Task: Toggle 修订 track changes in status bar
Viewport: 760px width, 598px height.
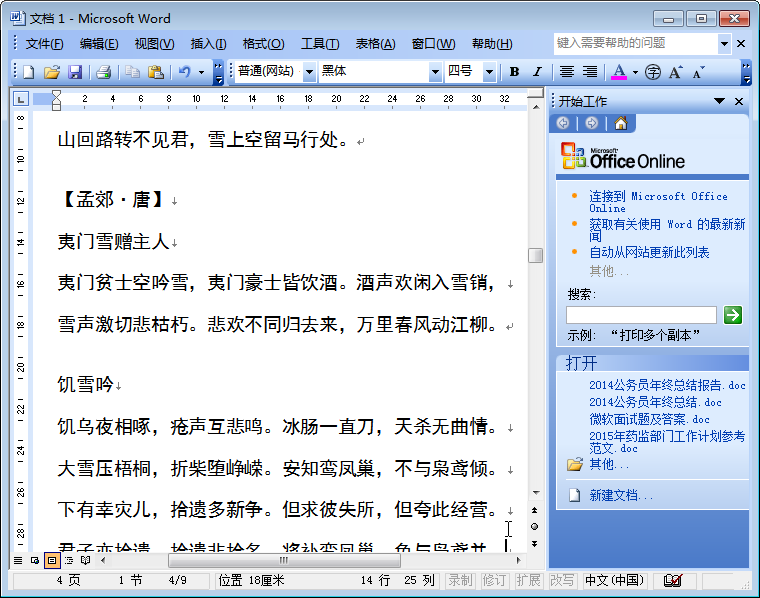Action: pos(494,580)
